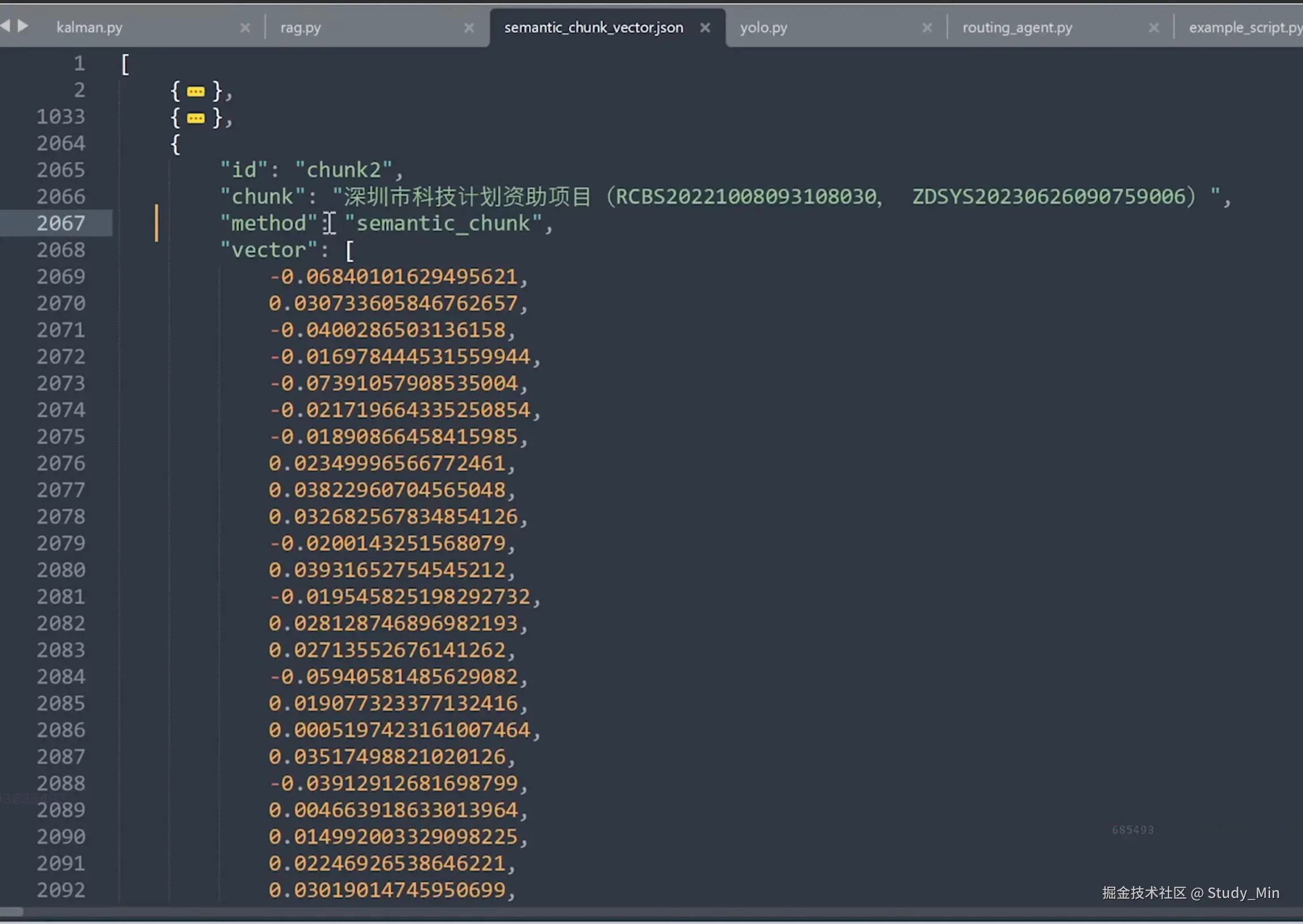Show next tabs with right arrow

point(23,25)
